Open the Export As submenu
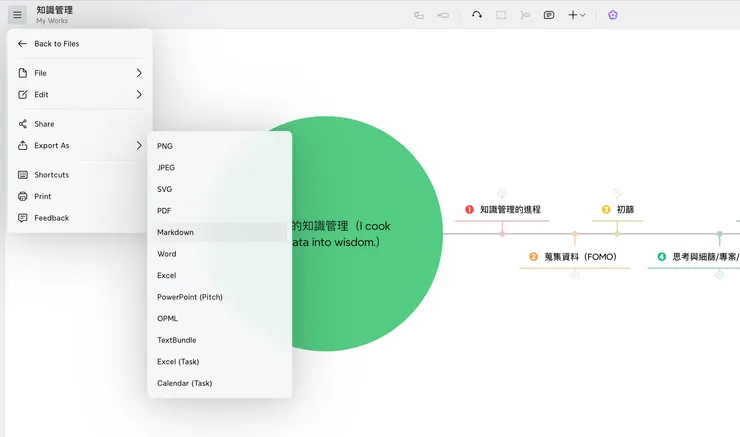This screenshot has width=740, height=437. pyautogui.click(x=80, y=145)
